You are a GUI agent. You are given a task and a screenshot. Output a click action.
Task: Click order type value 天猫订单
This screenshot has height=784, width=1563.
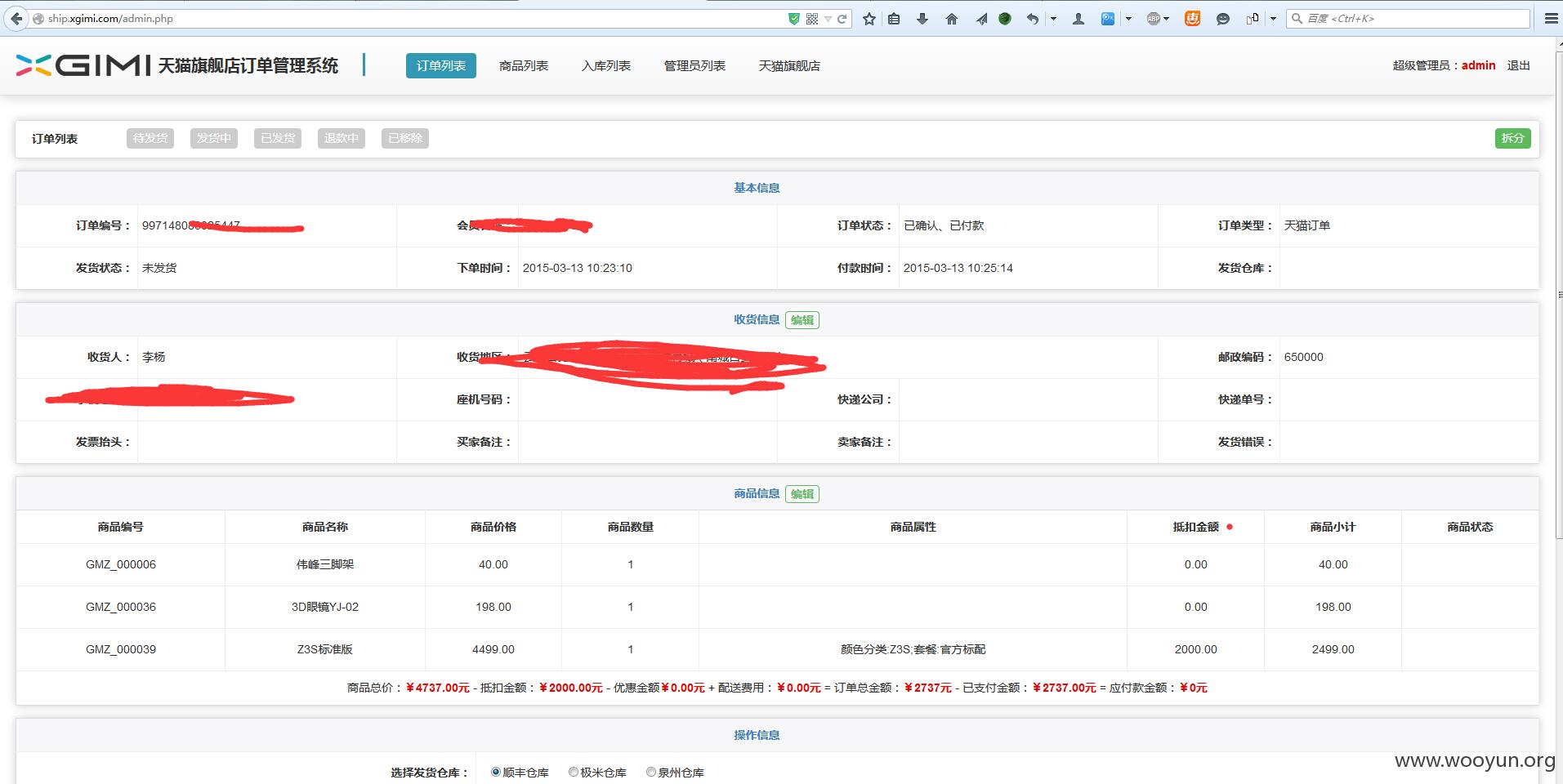[x=1307, y=225]
